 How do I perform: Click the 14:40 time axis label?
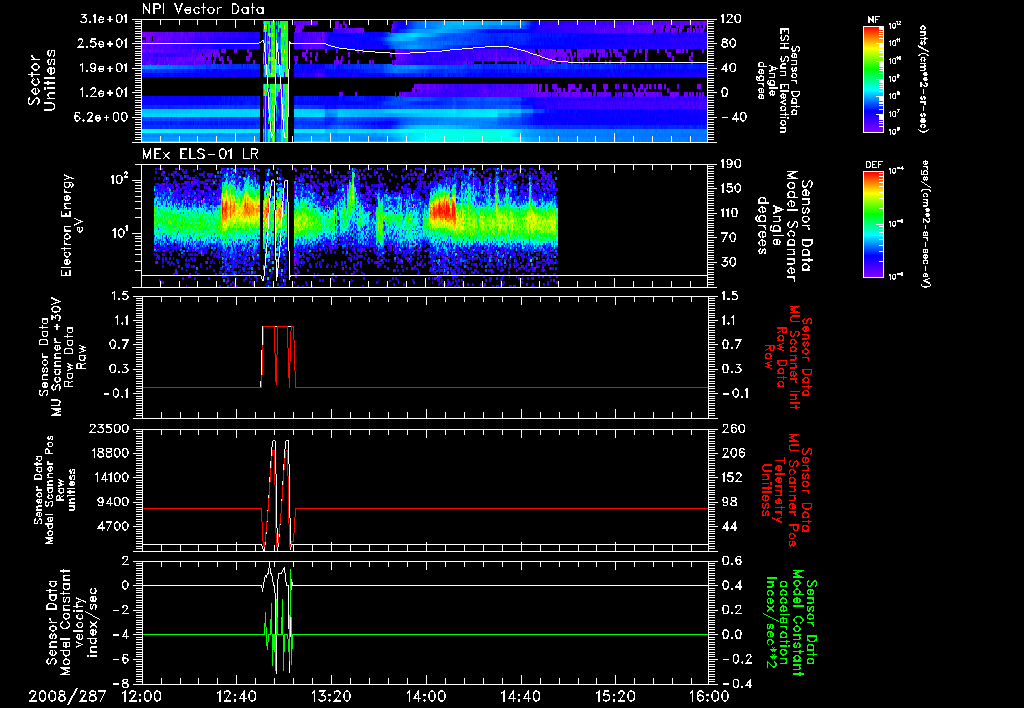520,696
